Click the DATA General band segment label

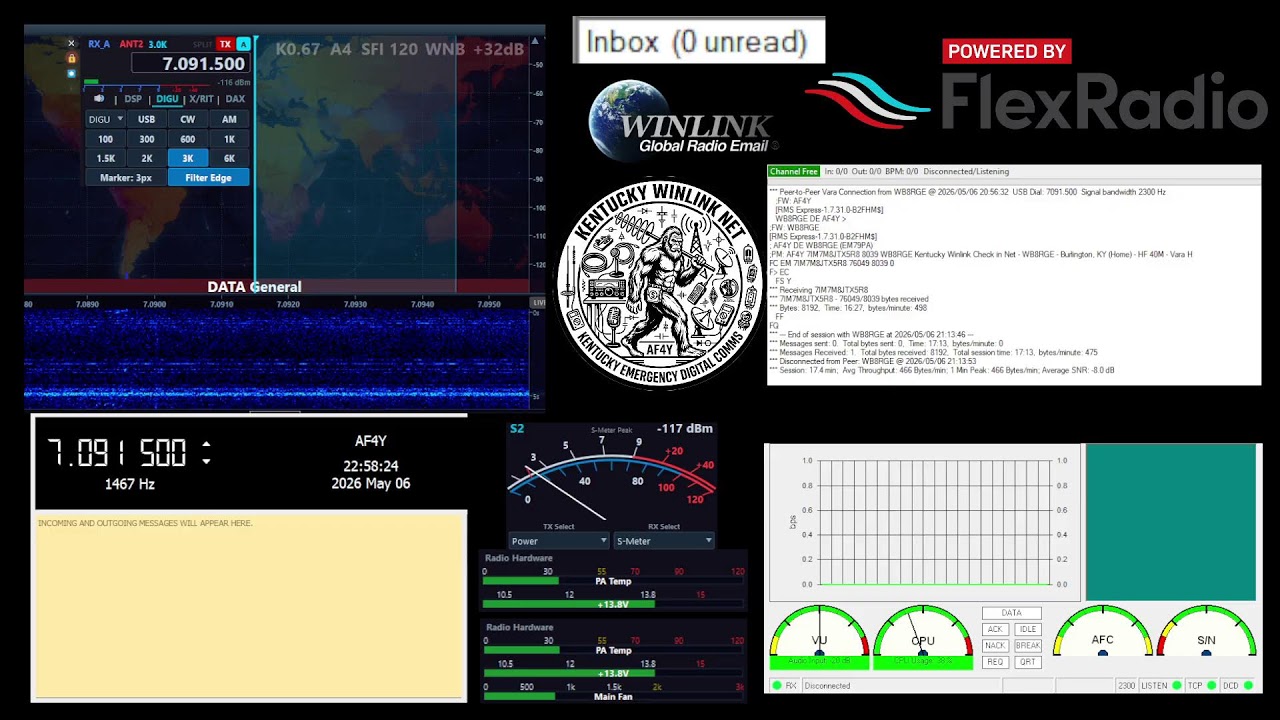click(x=254, y=287)
